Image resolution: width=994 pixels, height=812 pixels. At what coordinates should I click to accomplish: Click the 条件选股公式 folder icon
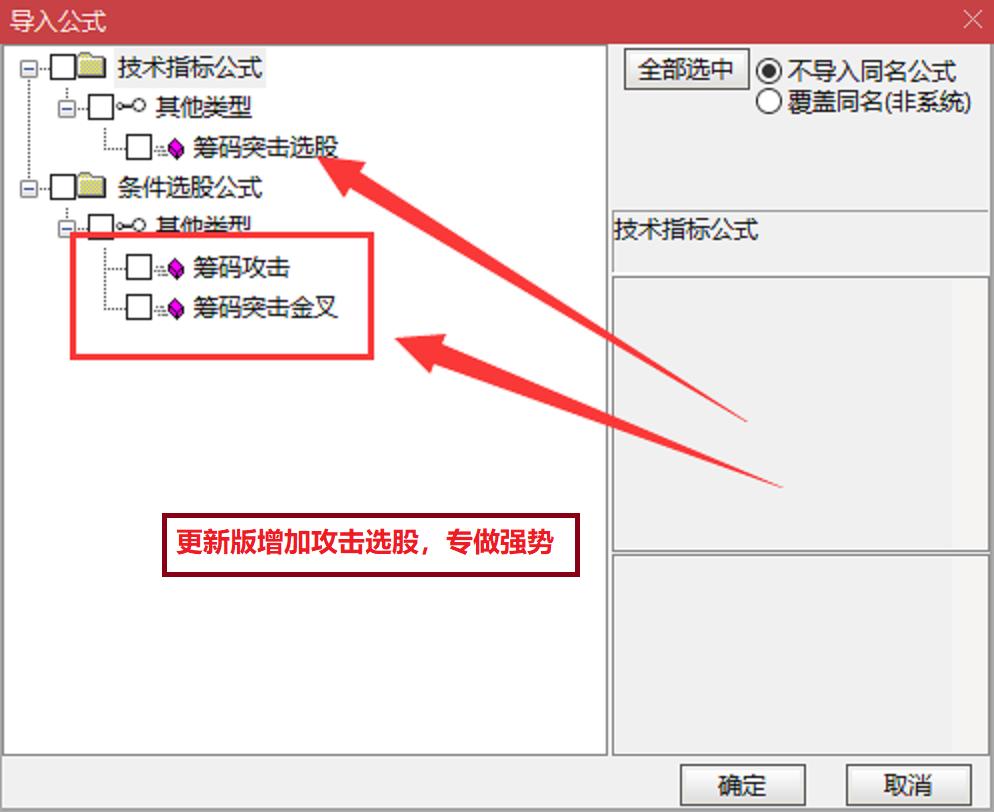click(92, 186)
